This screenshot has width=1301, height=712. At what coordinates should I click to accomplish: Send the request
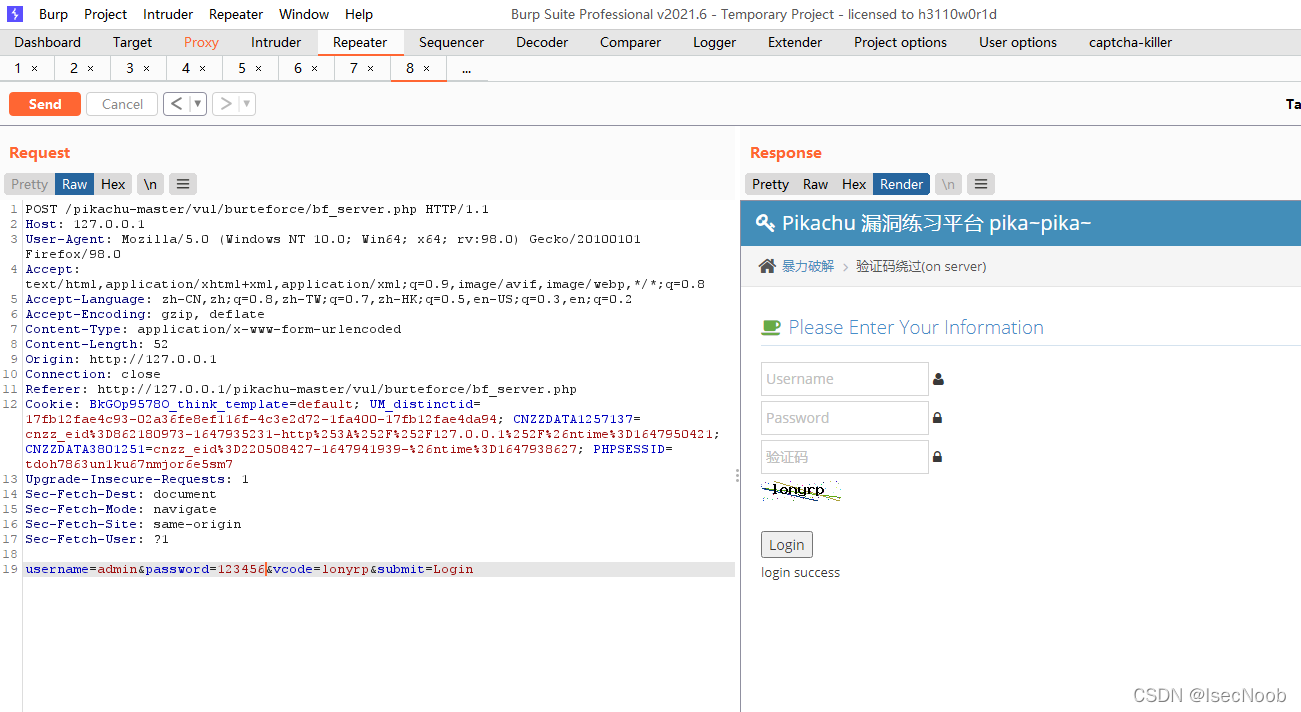(45, 104)
